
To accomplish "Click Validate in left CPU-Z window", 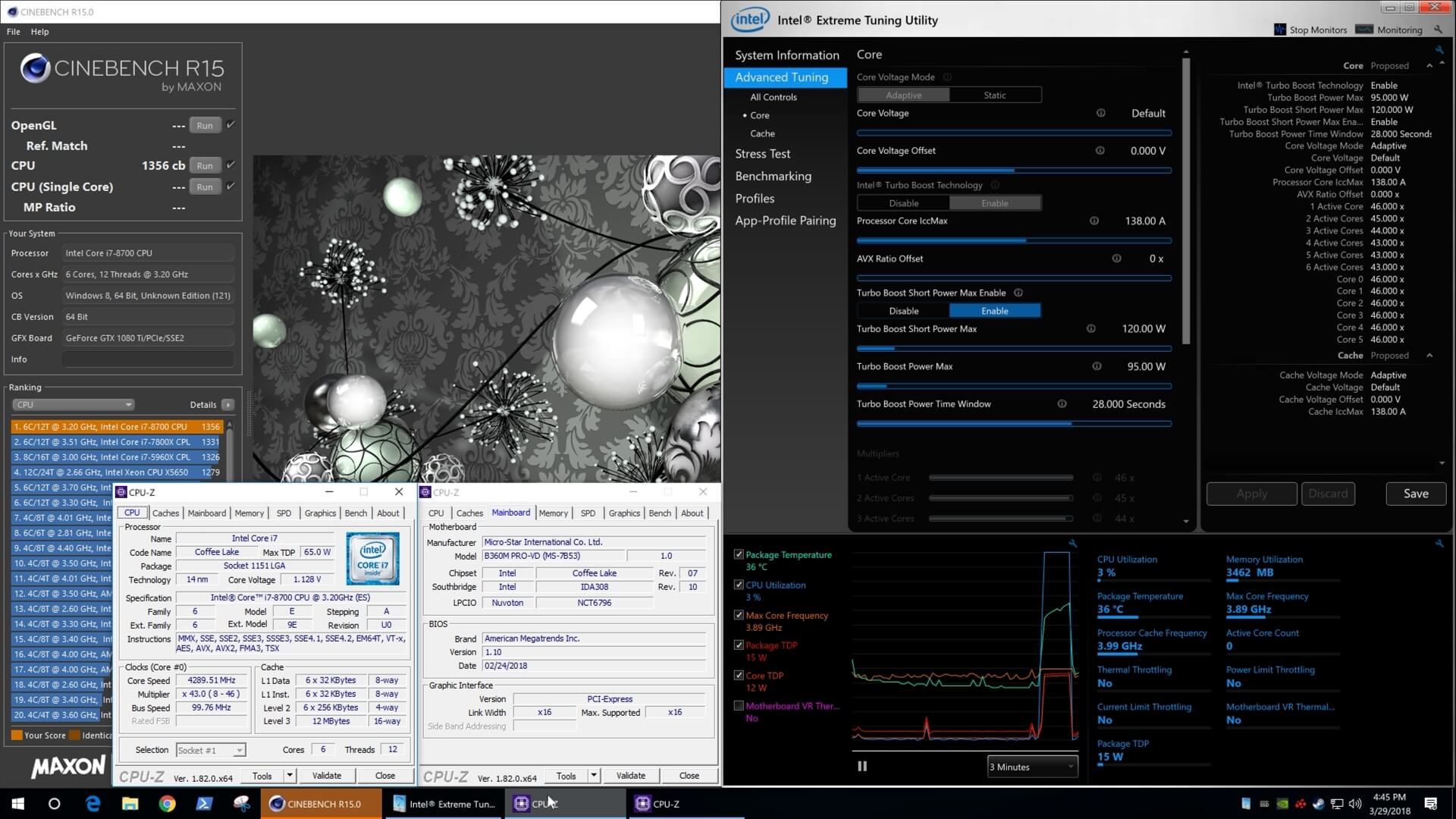I will coord(327,775).
